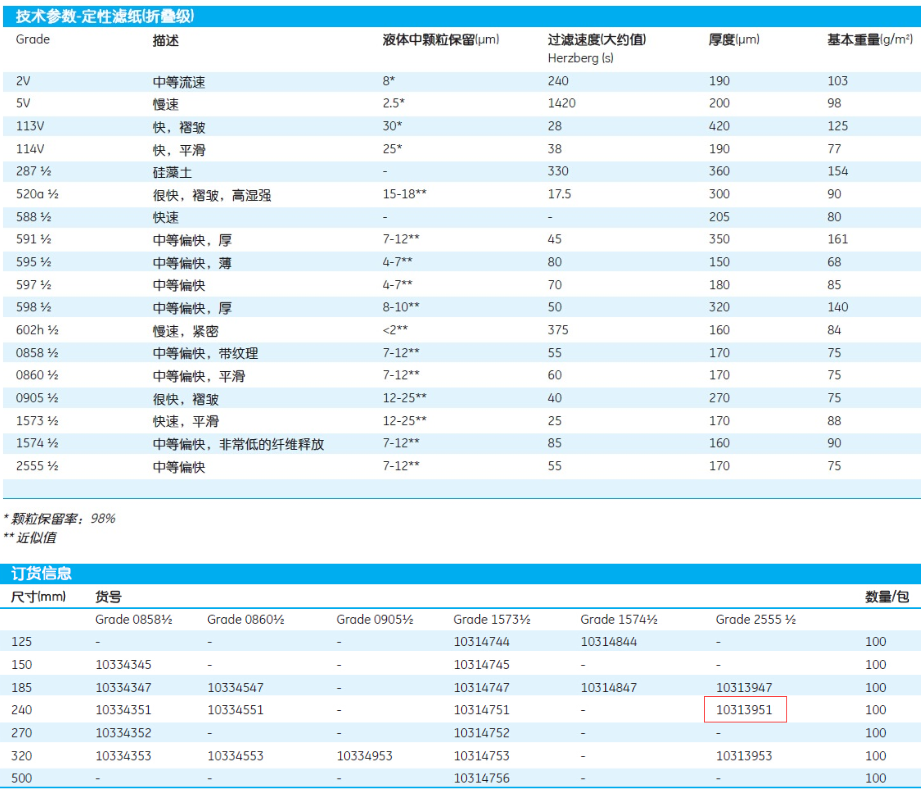Image resolution: width=921 pixels, height=796 pixels.
Task: Click order number 10314752
Action: pyautogui.click(x=482, y=733)
